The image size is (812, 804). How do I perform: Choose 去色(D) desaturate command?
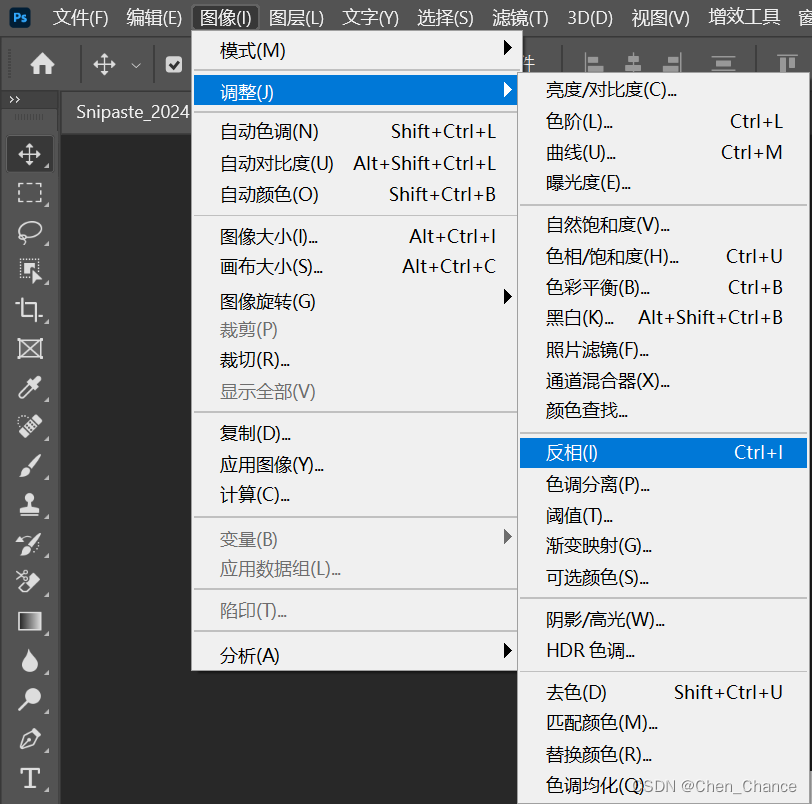click(x=663, y=692)
